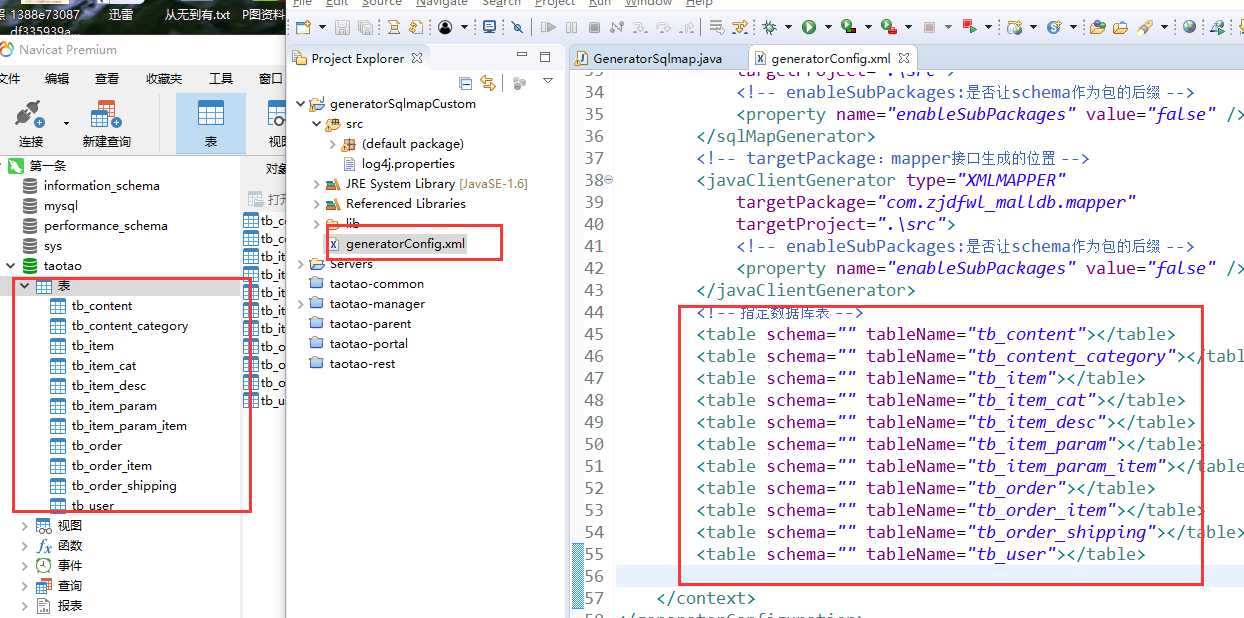Screen dimensions: 1244x618
Task: Select the 表 table button in Navicat
Action: click(211, 123)
